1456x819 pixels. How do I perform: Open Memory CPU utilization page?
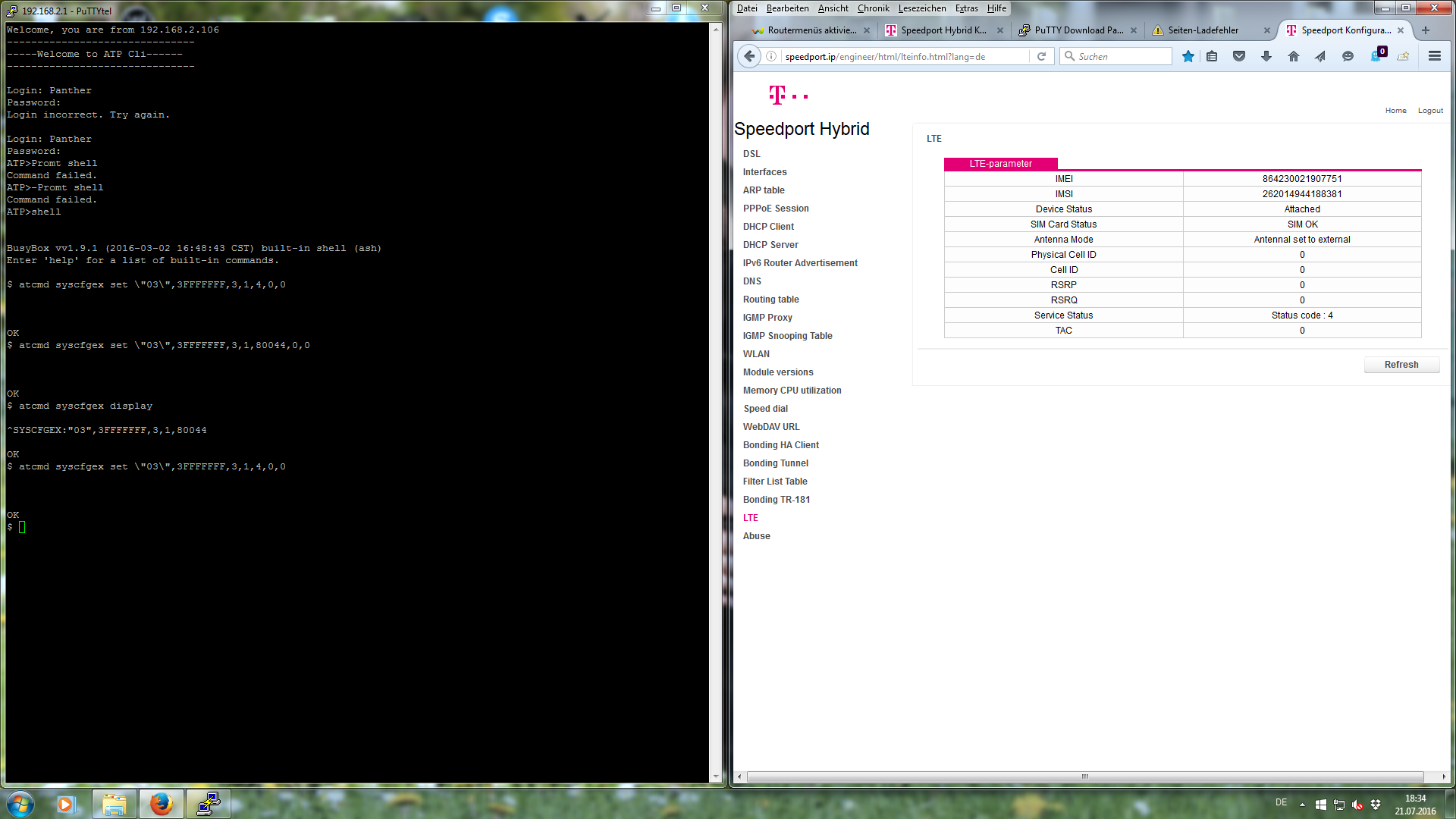(x=792, y=391)
